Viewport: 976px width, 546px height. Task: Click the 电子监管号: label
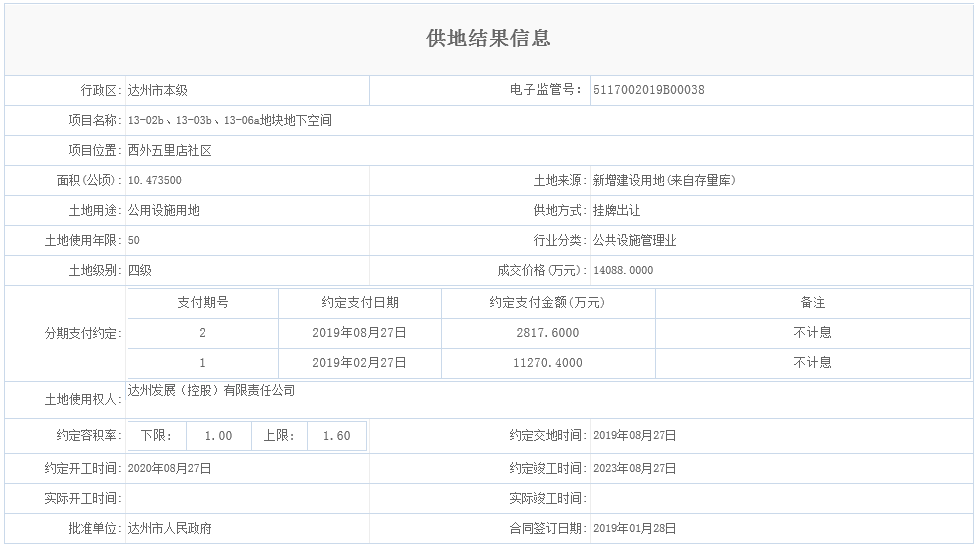click(546, 90)
